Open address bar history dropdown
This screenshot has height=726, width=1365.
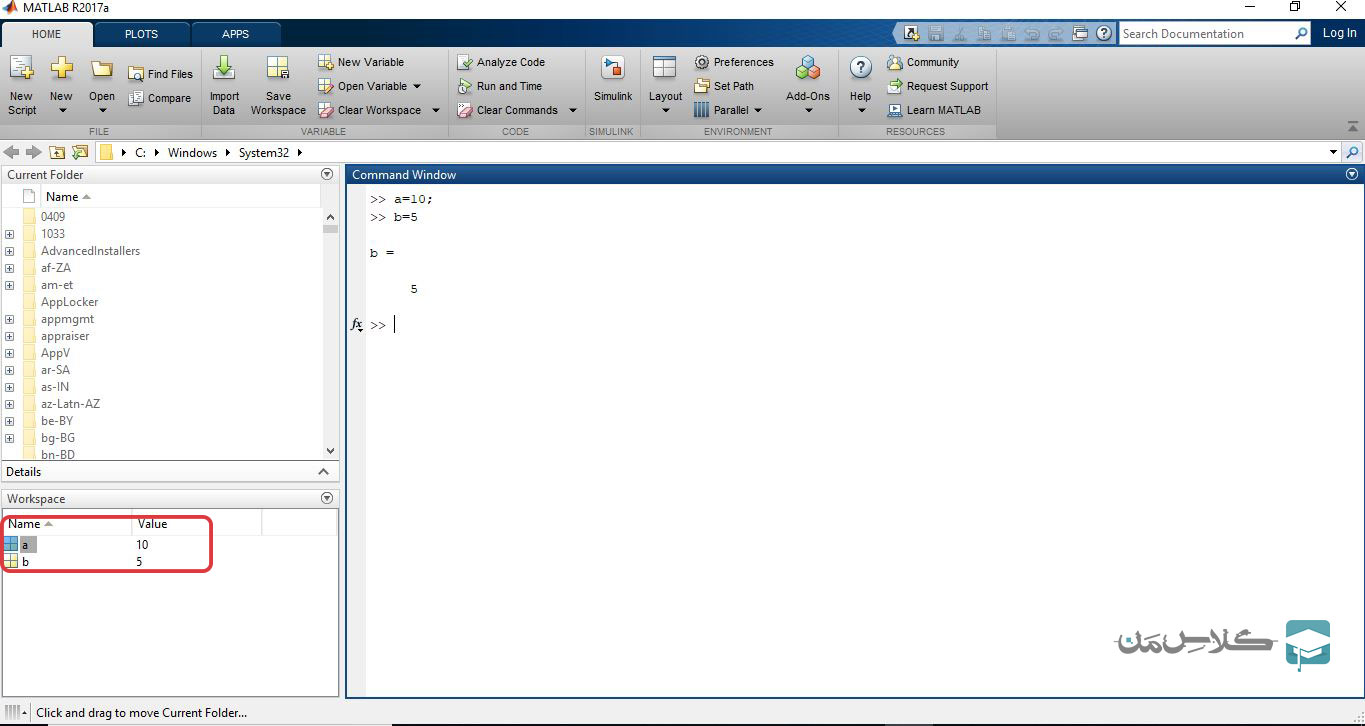click(1333, 153)
